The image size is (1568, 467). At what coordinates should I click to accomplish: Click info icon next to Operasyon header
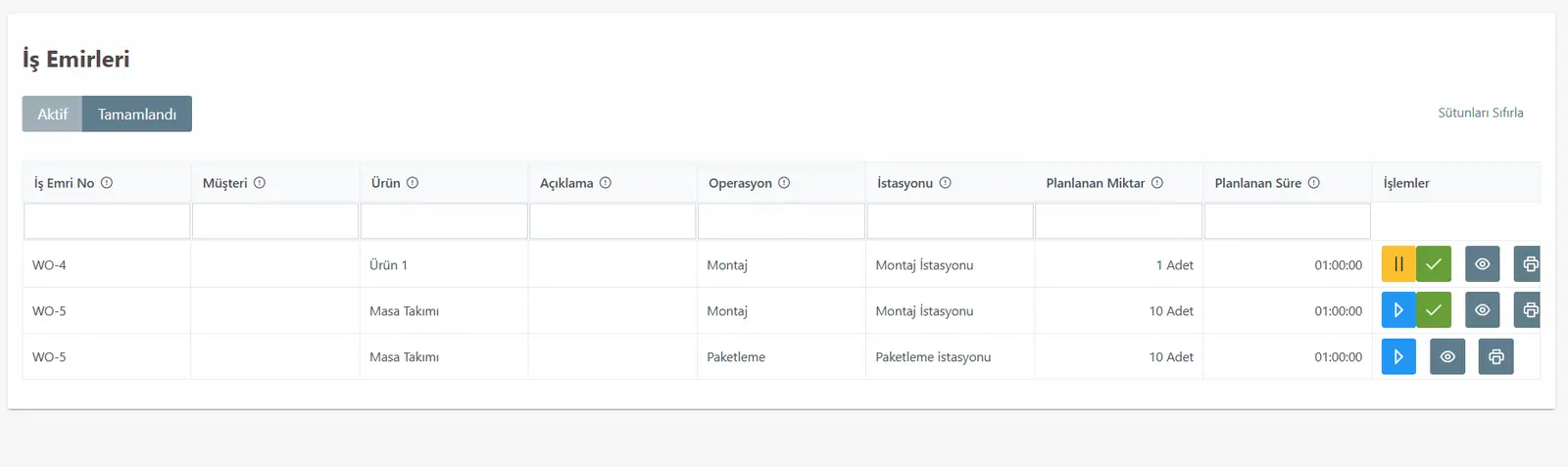tap(784, 183)
